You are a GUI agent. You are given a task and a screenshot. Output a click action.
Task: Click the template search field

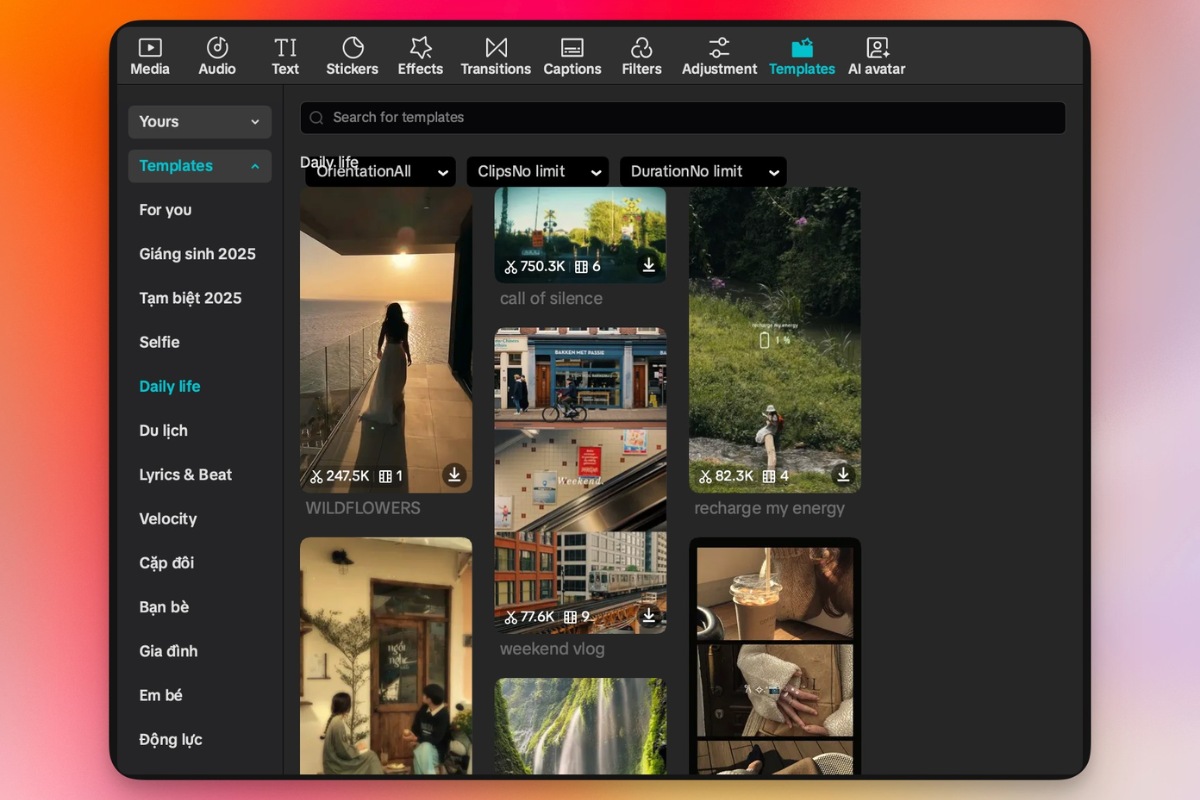(683, 117)
